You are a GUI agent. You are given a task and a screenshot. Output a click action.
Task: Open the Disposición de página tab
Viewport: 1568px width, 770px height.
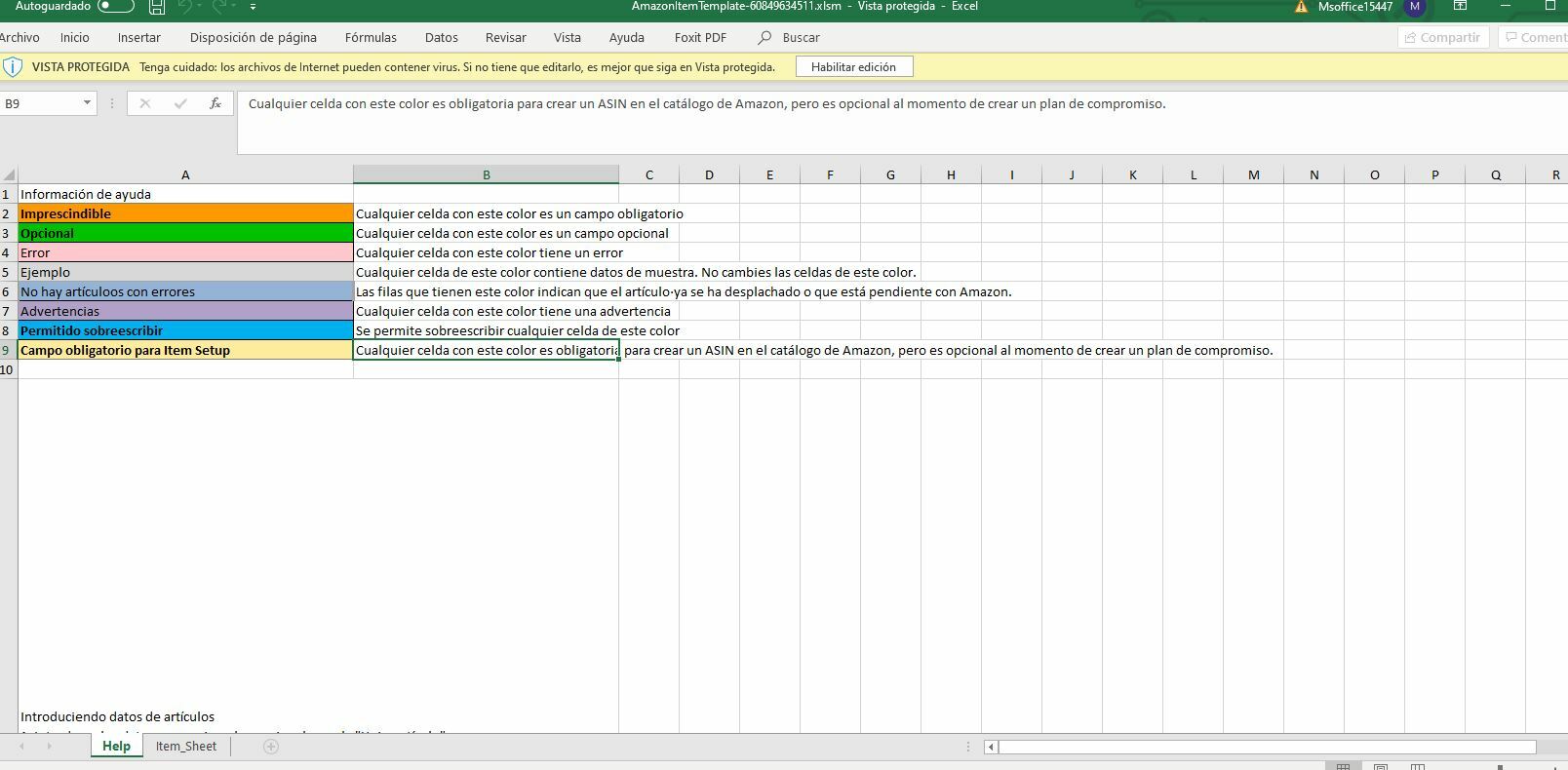253,37
